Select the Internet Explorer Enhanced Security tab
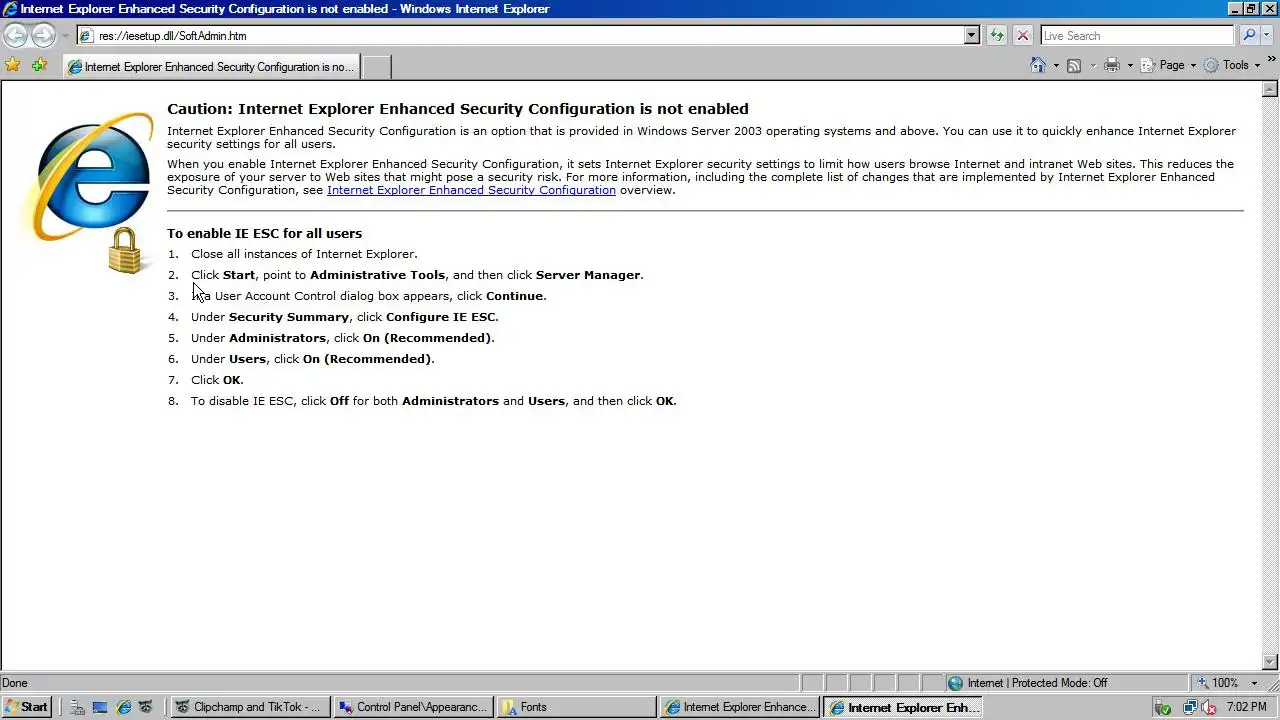The image size is (1280, 720). (x=211, y=67)
